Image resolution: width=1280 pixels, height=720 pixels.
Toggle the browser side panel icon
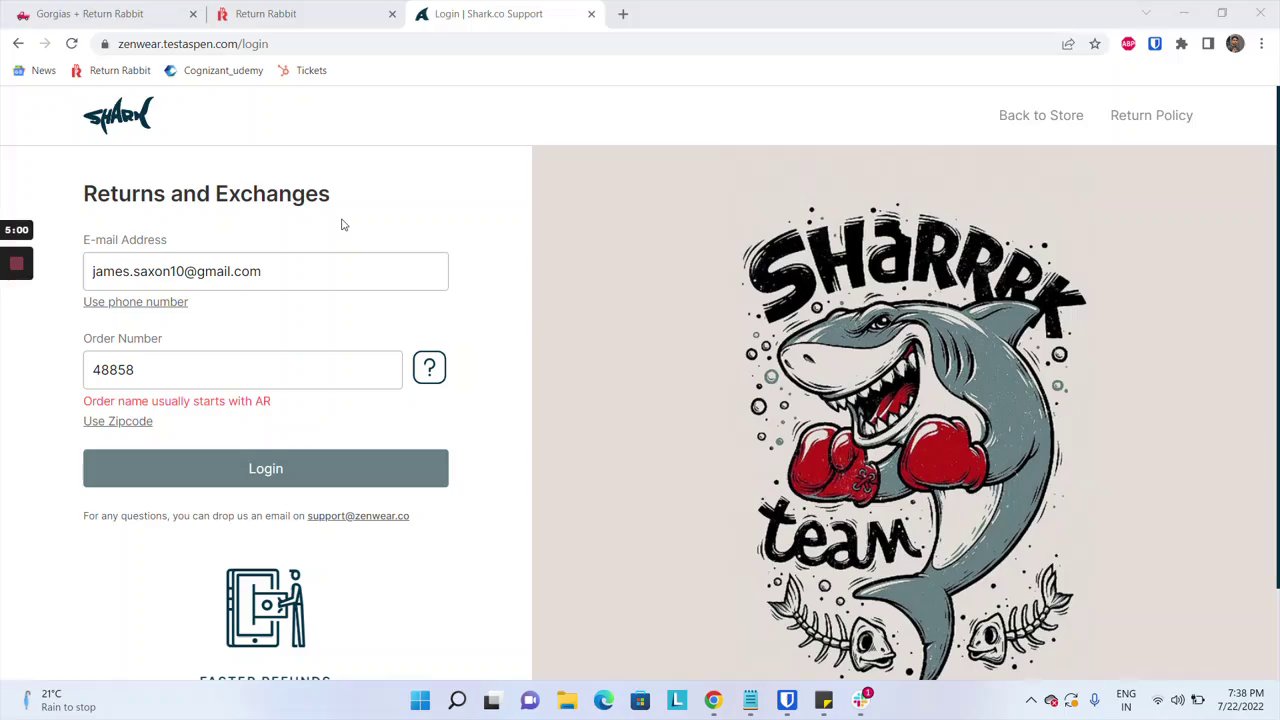[1208, 44]
